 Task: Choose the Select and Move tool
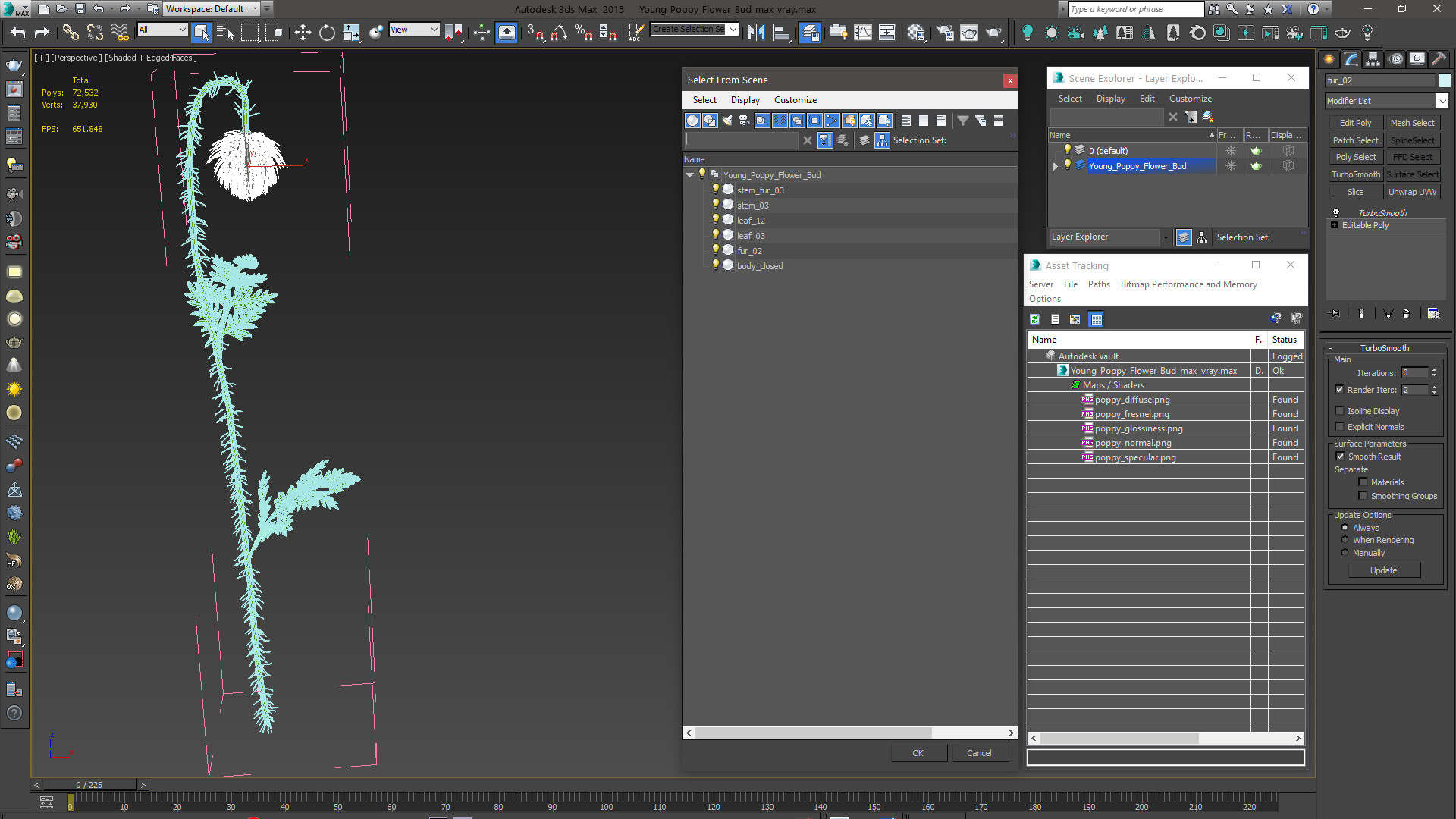tap(302, 32)
